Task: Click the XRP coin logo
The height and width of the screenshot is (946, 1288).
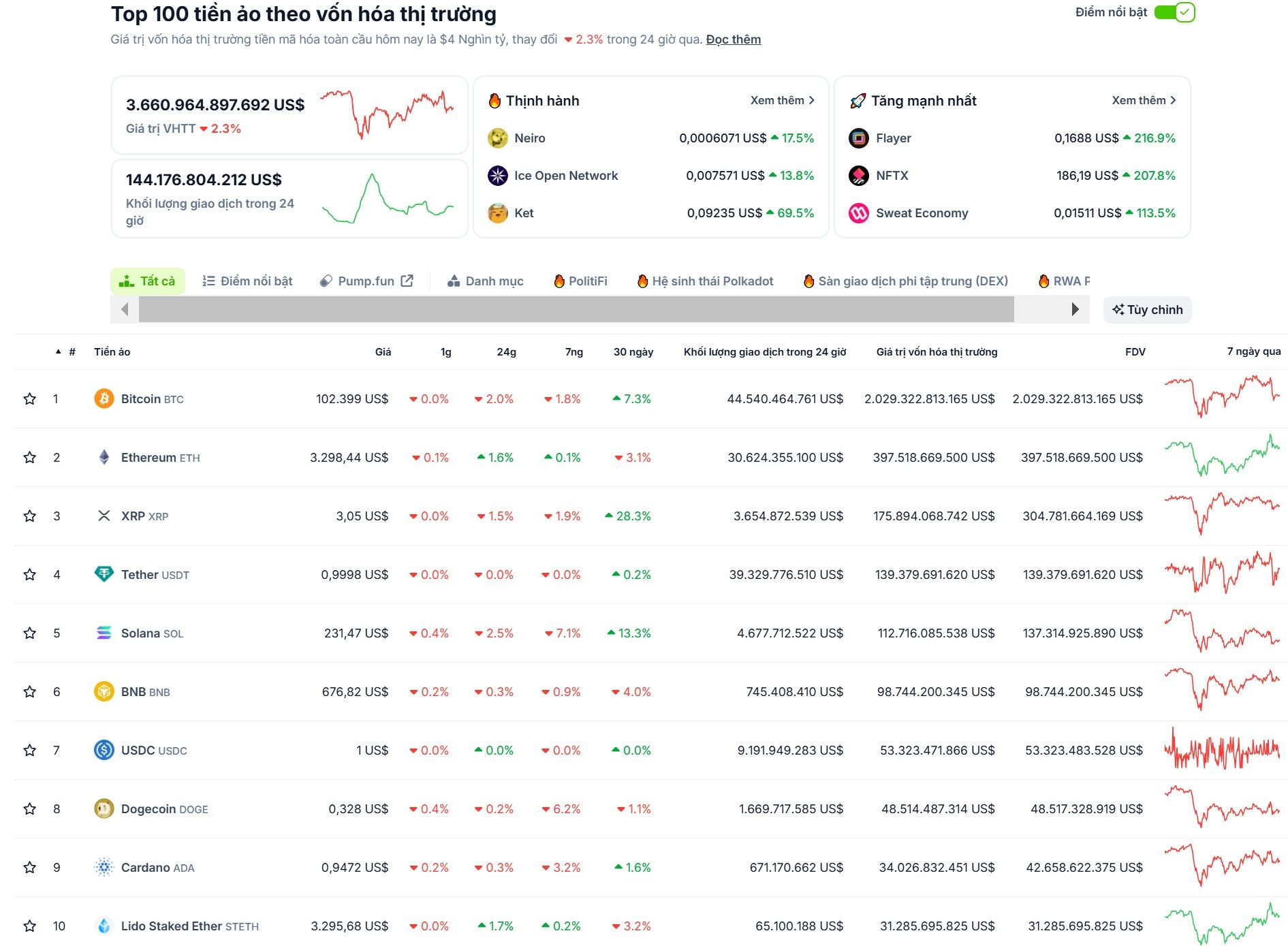Action: pyautogui.click(x=104, y=516)
